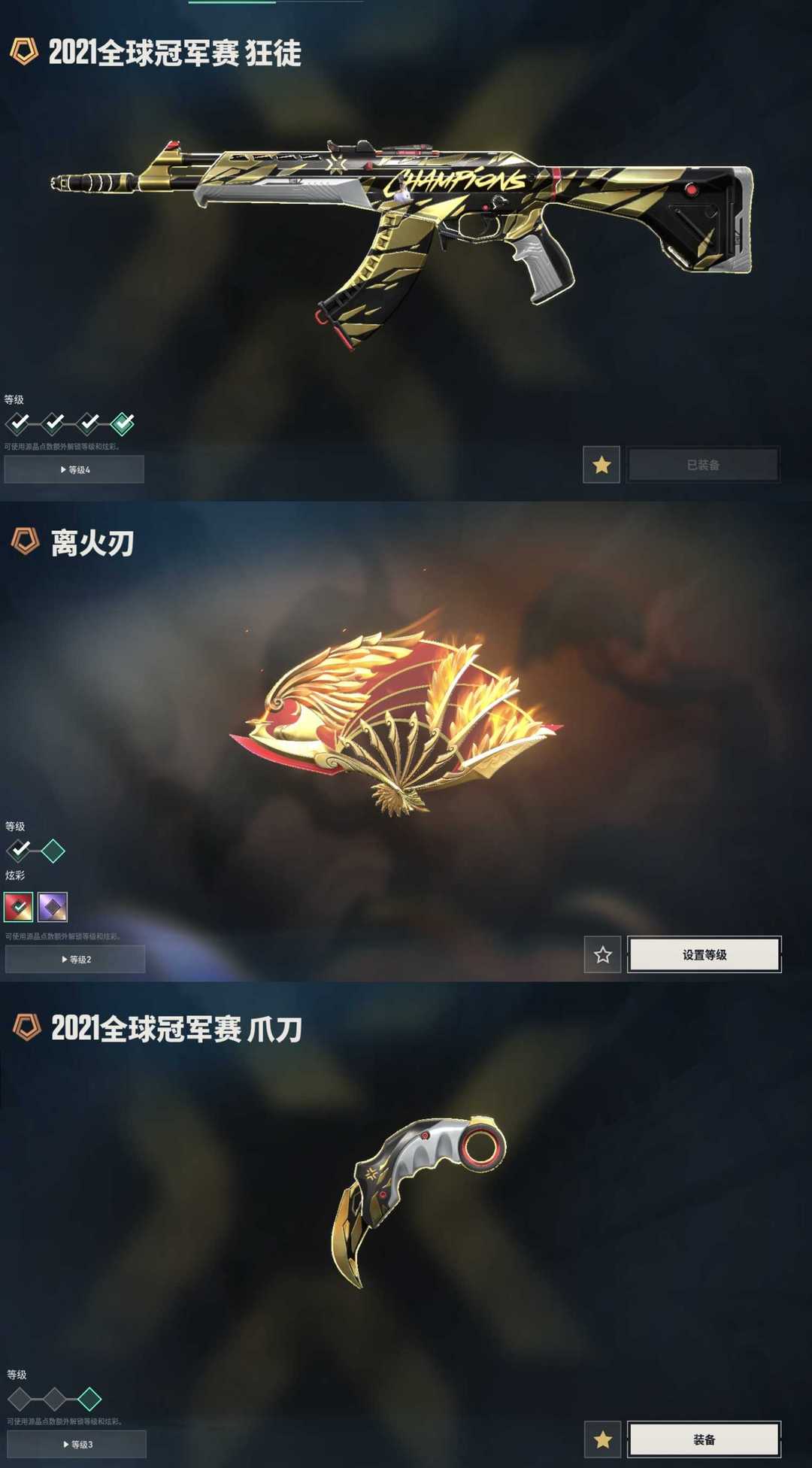Click the emblem icon beside 2021全球冠军赛 狂徒
Screen dimensions: 812x1468
click(x=24, y=52)
